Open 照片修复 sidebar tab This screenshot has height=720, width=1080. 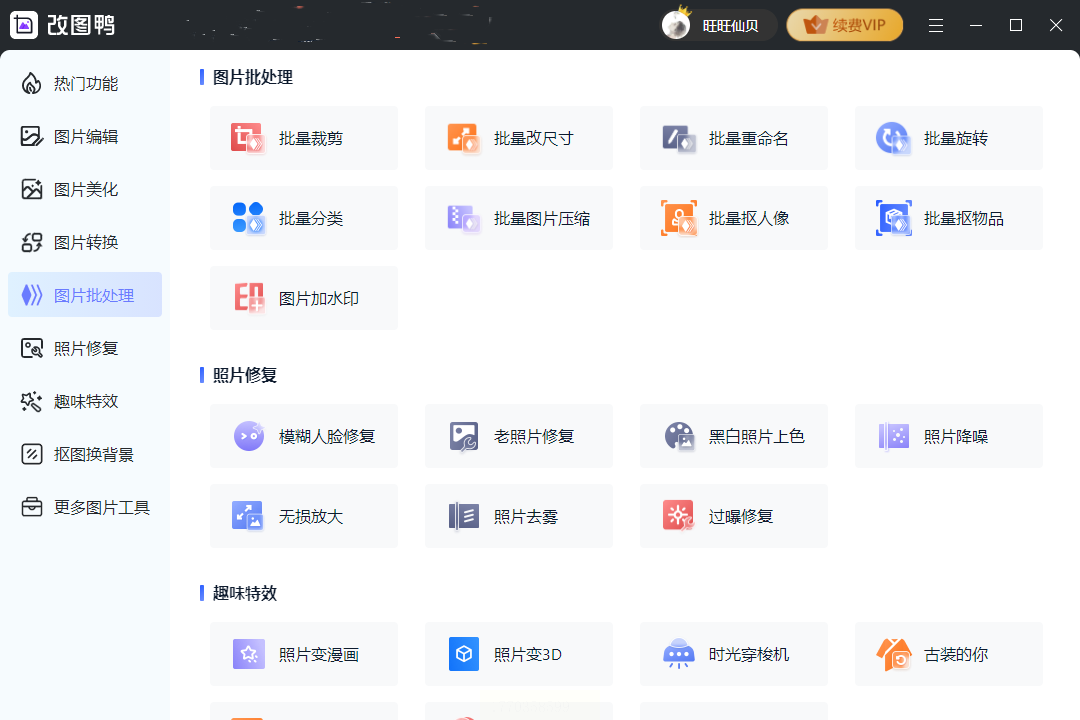[85, 348]
